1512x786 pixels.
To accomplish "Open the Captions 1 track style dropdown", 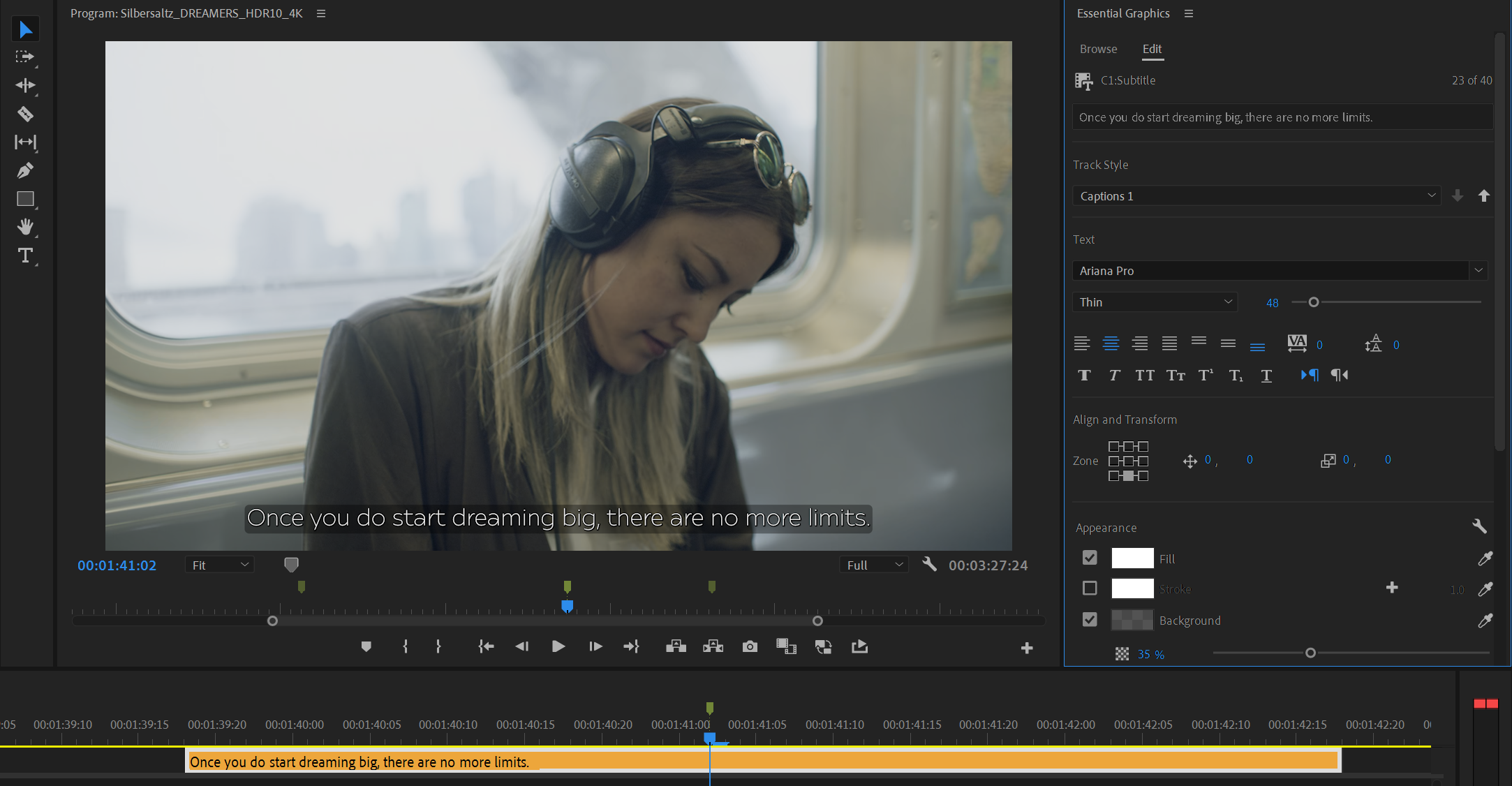I will coord(1255,196).
